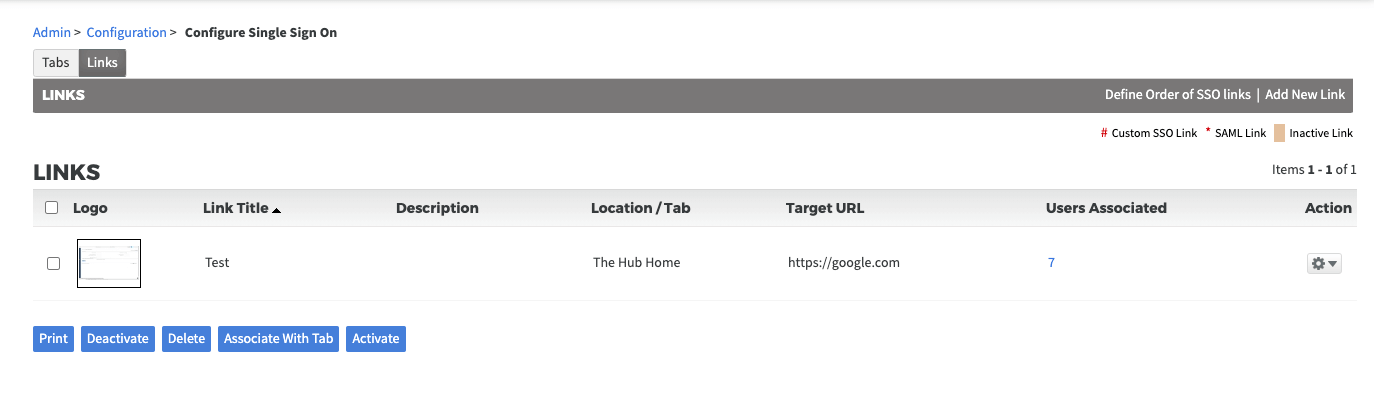Open the gear action menu for Test

(1324, 263)
